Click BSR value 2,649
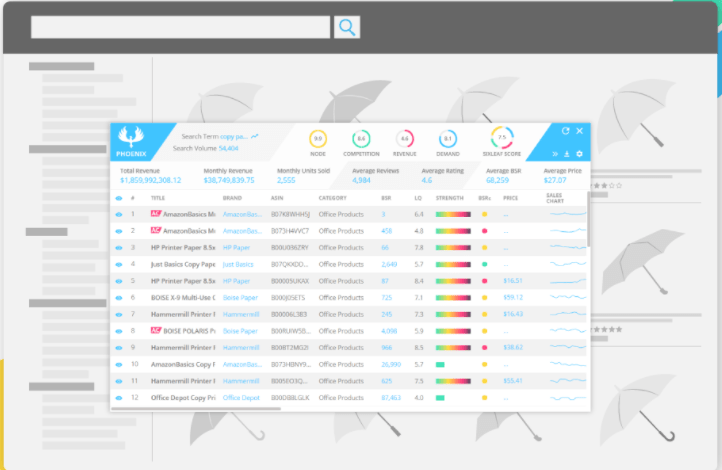Screen dimensions: 722x470 [x=389, y=264]
